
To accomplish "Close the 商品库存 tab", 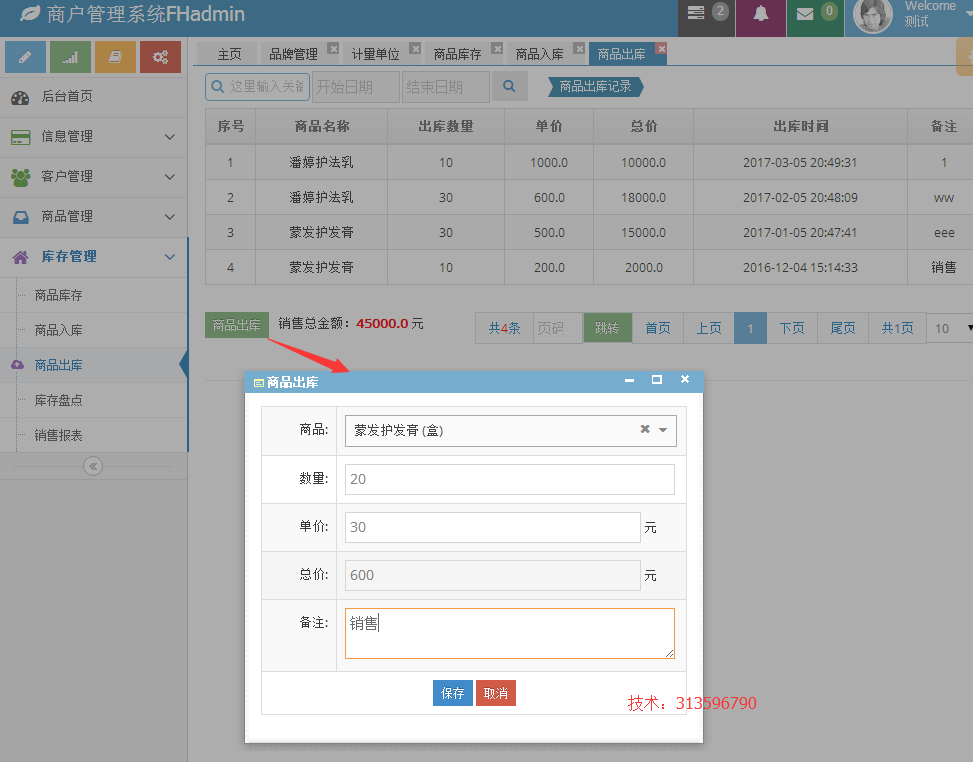I will (498, 48).
